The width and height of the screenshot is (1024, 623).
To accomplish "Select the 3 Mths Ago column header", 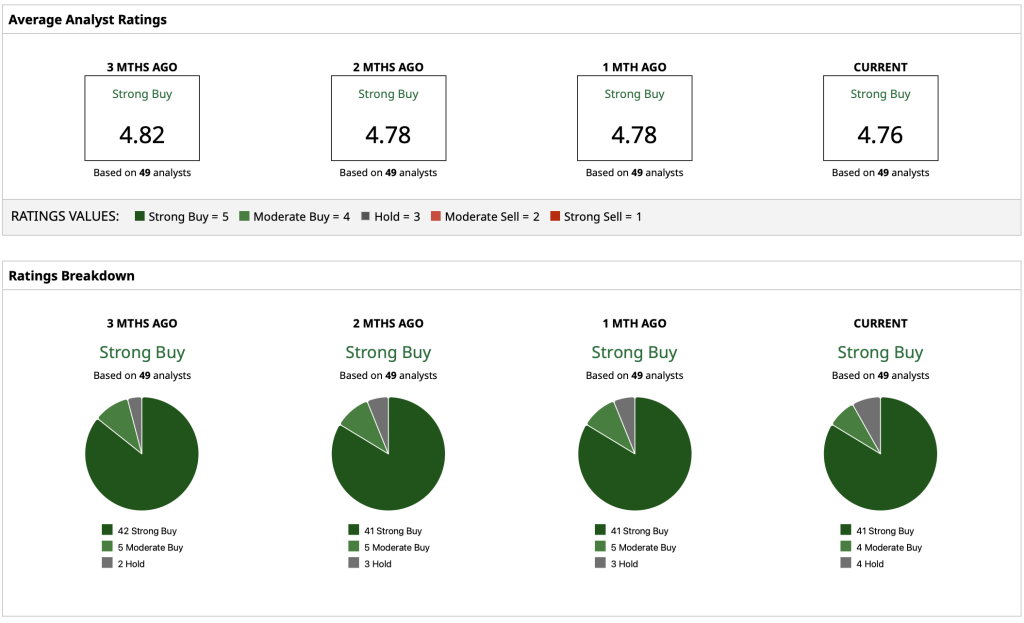I will pyautogui.click(x=142, y=67).
